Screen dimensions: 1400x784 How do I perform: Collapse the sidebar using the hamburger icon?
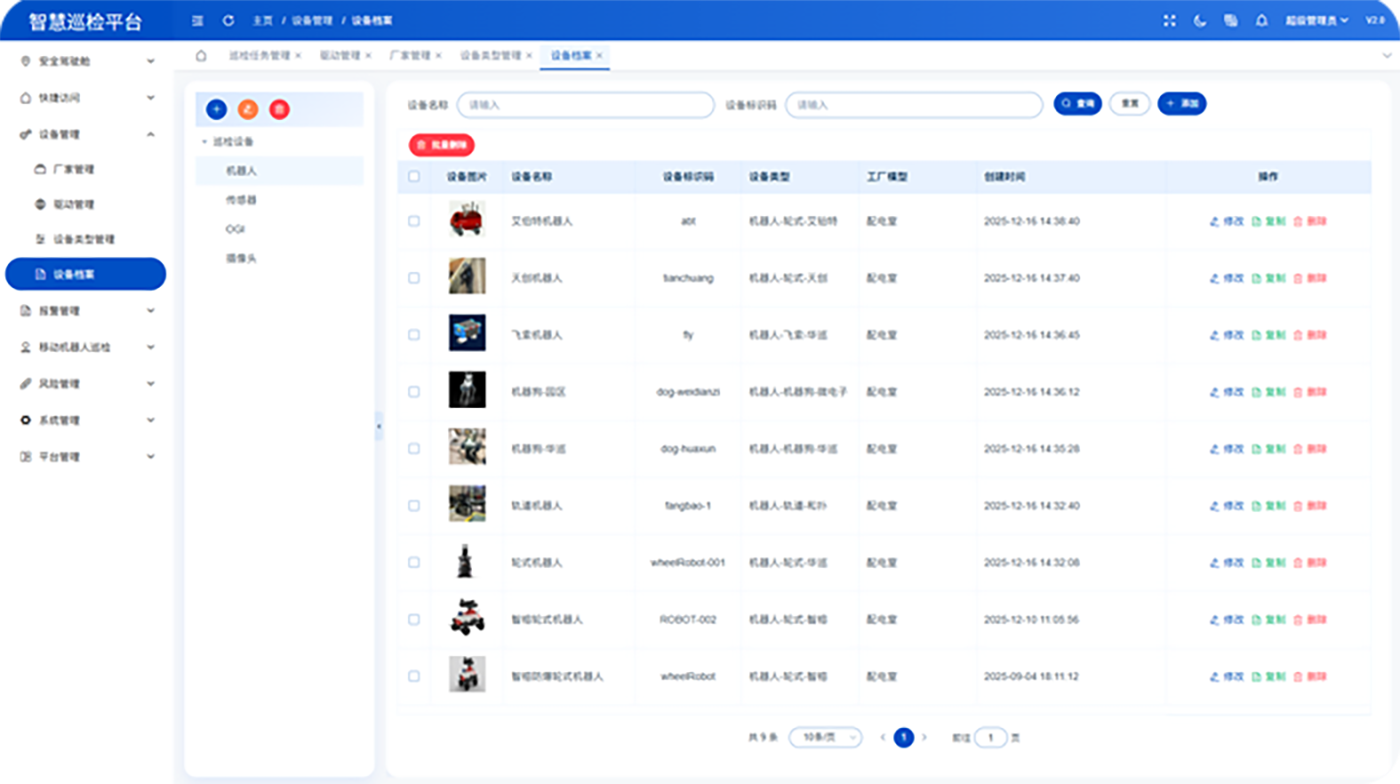pos(198,20)
